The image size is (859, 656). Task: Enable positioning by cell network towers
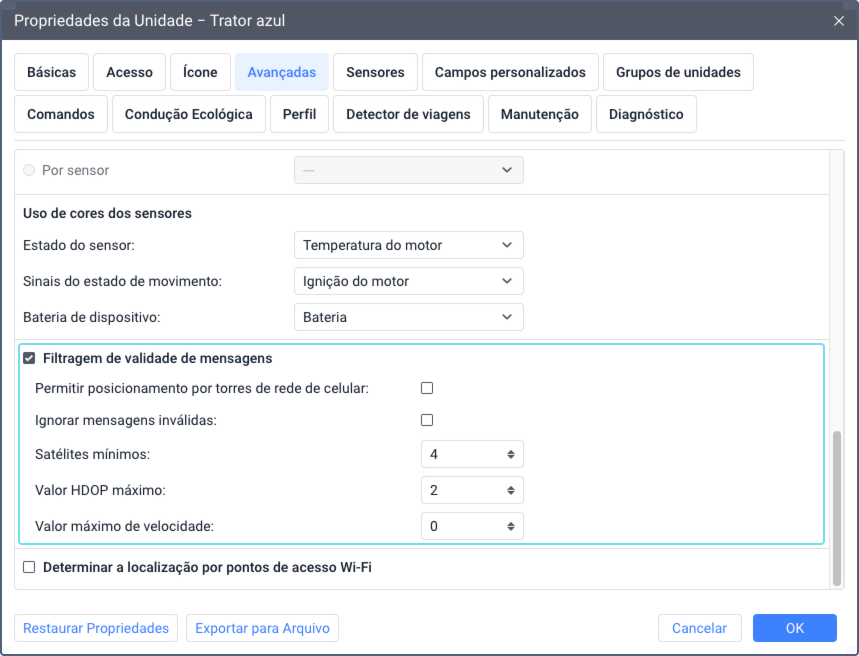[x=427, y=388]
